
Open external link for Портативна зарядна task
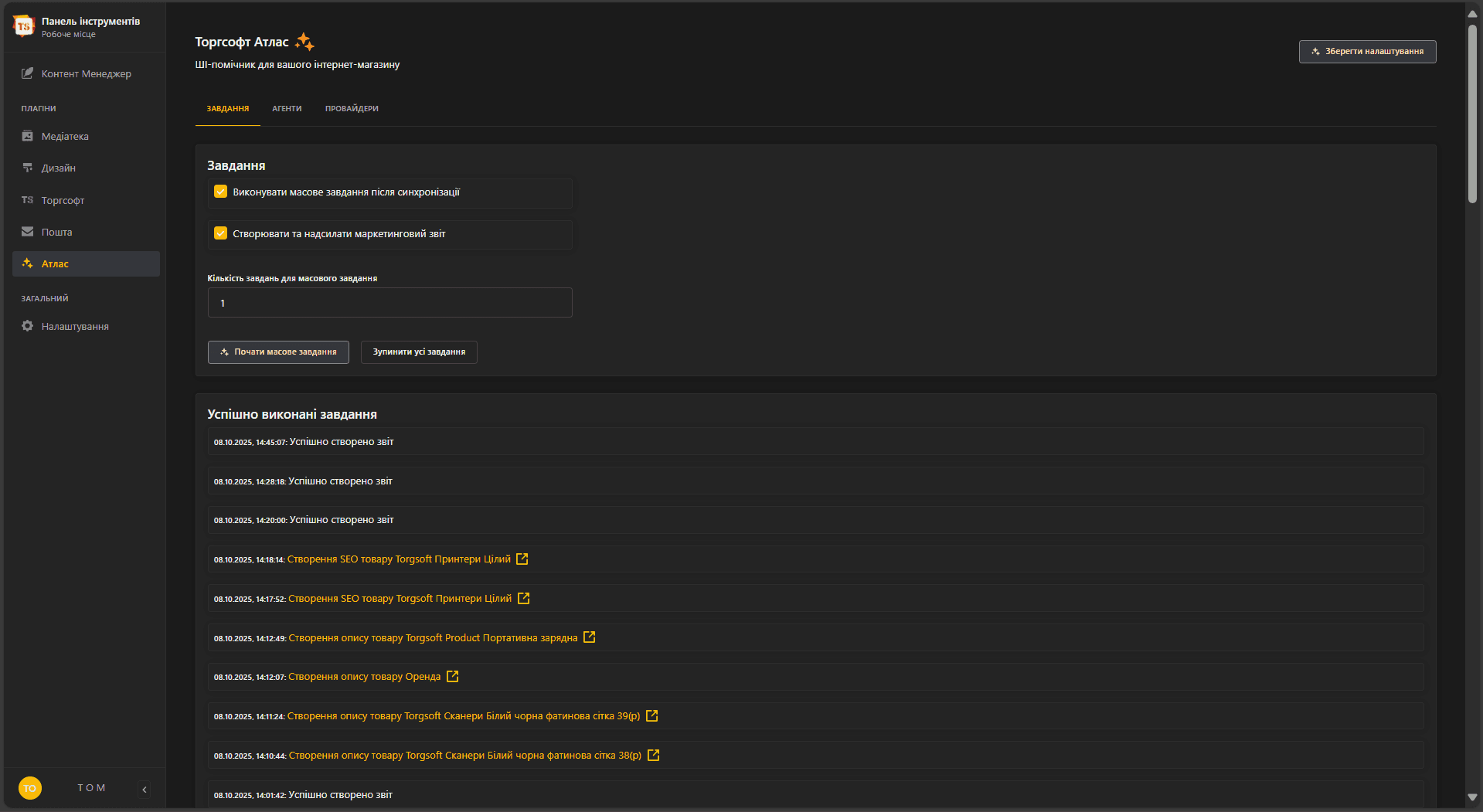[590, 637]
